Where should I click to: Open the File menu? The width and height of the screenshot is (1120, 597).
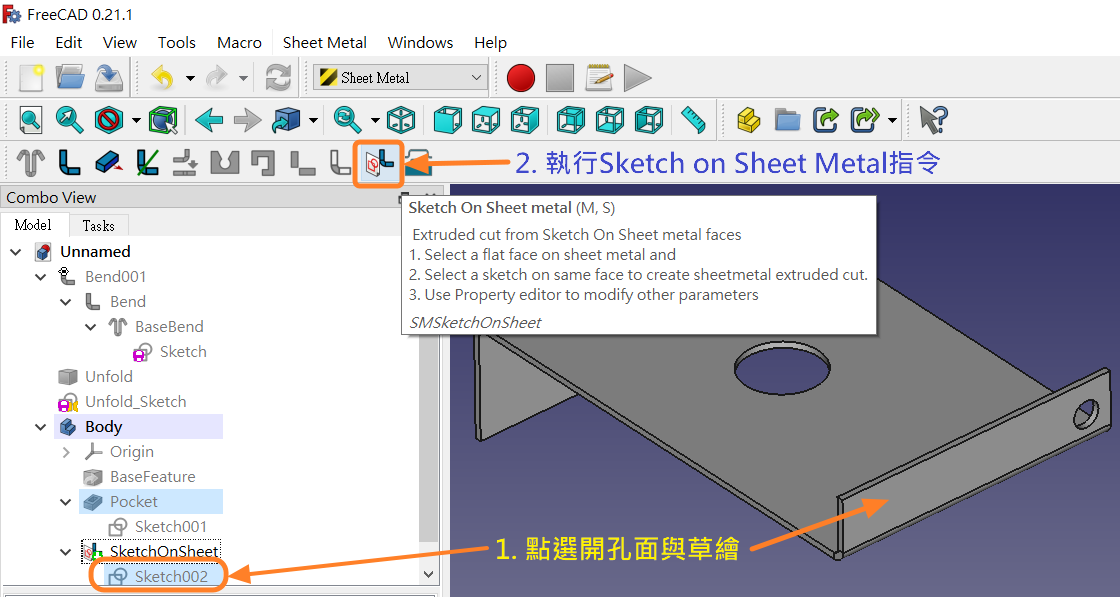(x=22, y=43)
